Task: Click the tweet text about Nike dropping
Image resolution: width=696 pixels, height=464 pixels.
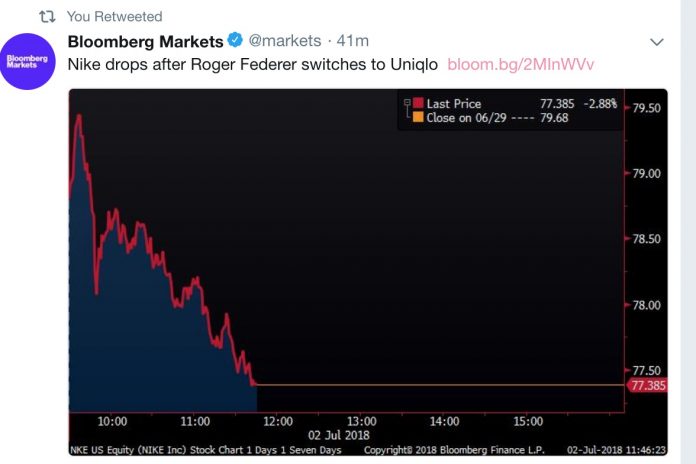Action: pos(253,64)
